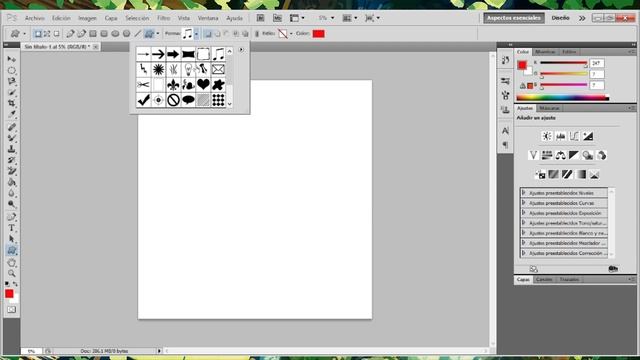Pick the envelope shape from shape picker
Screen dimensions: 640x360
pos(218,69)
